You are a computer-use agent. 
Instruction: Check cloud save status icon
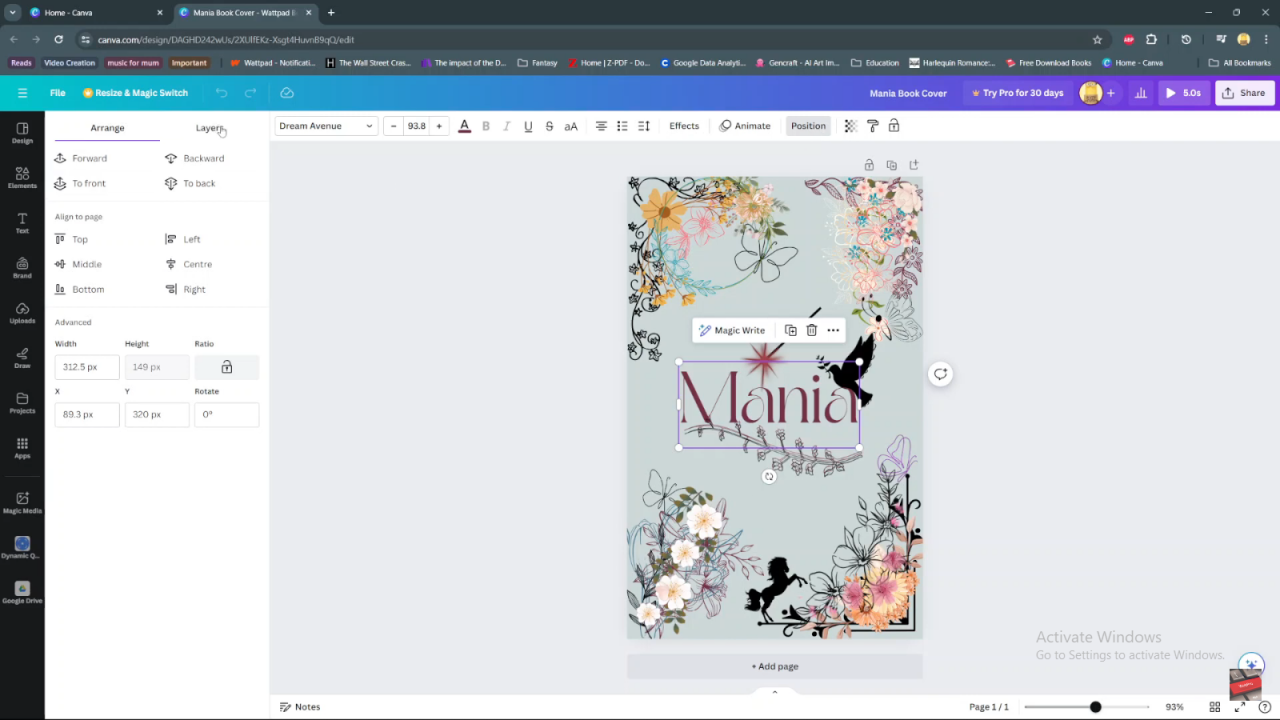click(287, 93)
